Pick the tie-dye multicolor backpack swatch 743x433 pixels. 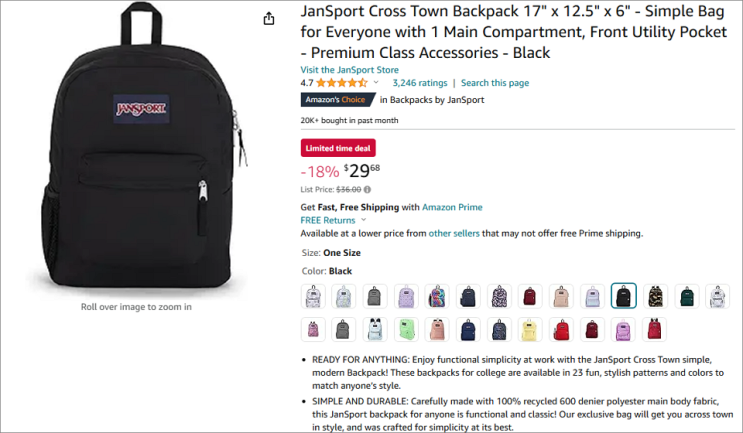coord(437,296)
